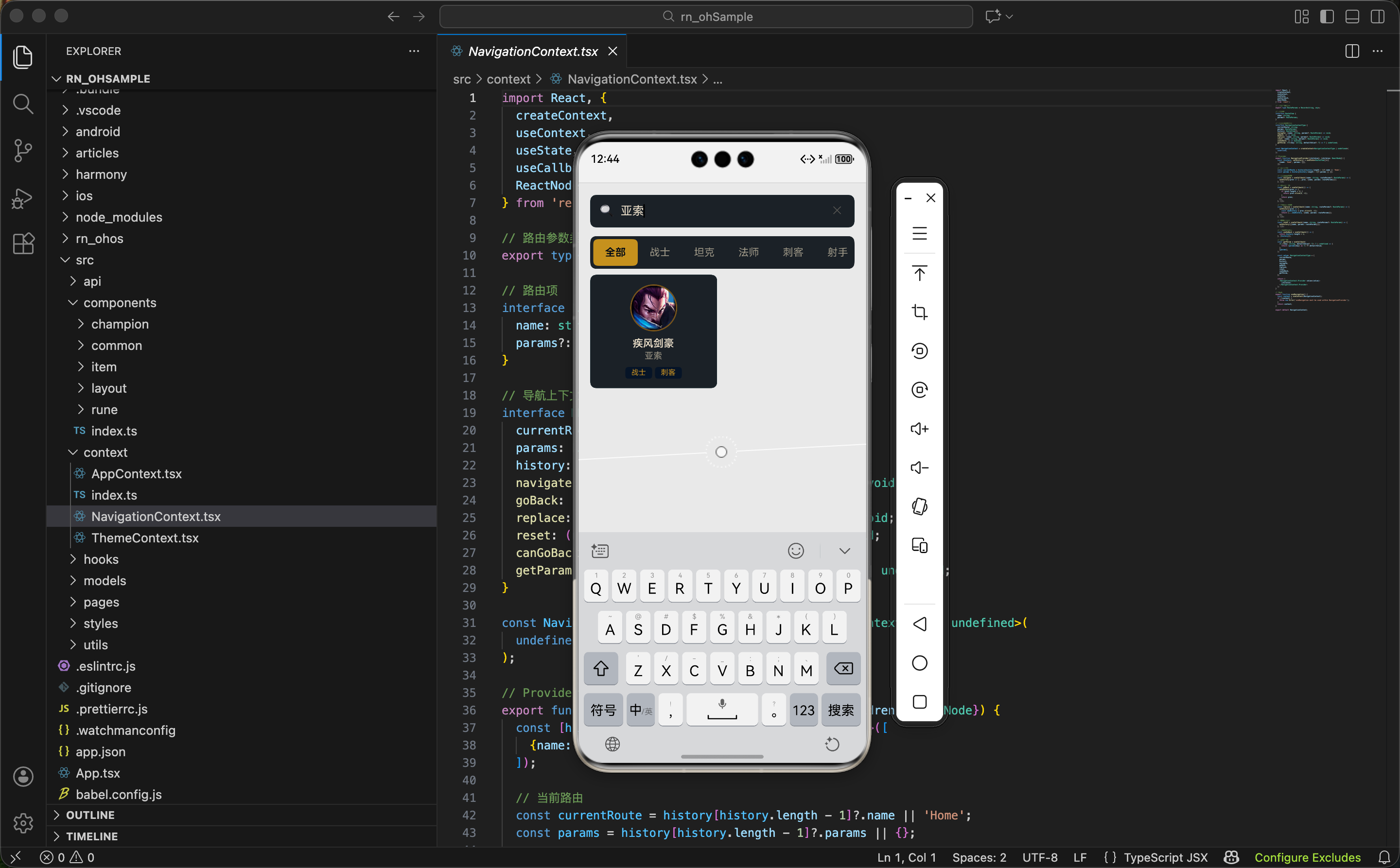Toggle the bottom panel layout button

tap(1352, 17)
